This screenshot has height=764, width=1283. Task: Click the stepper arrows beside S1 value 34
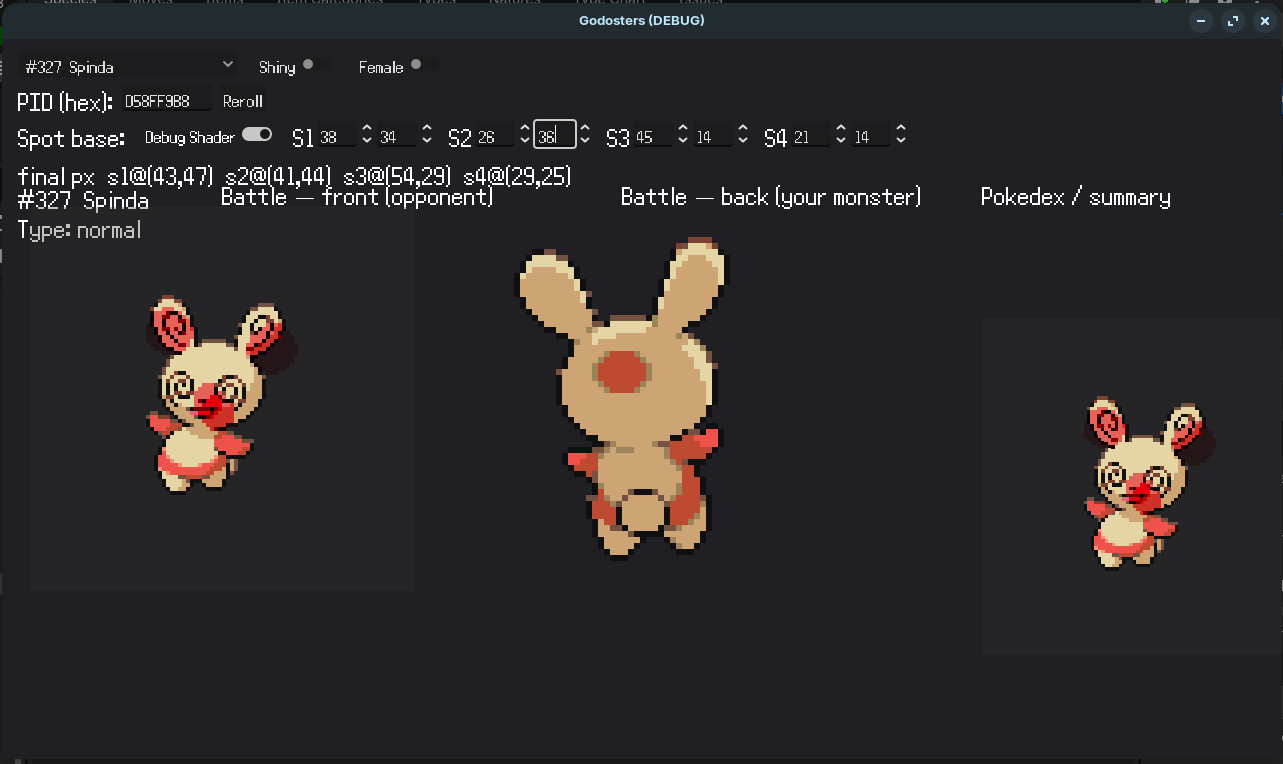[x=427, y=136]
